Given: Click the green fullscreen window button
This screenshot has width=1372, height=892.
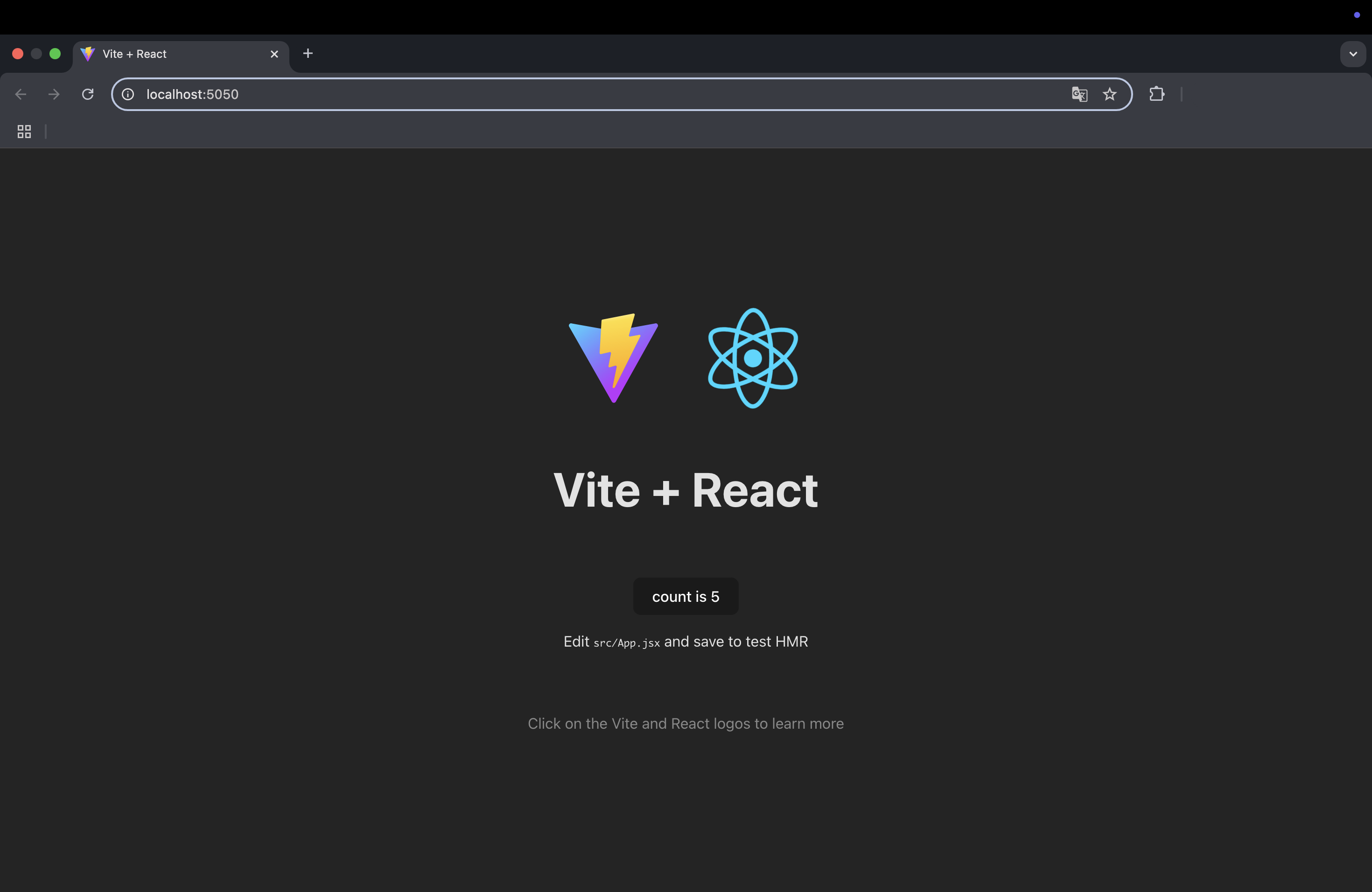Looking at the screenshot, I should click(56, 54).
